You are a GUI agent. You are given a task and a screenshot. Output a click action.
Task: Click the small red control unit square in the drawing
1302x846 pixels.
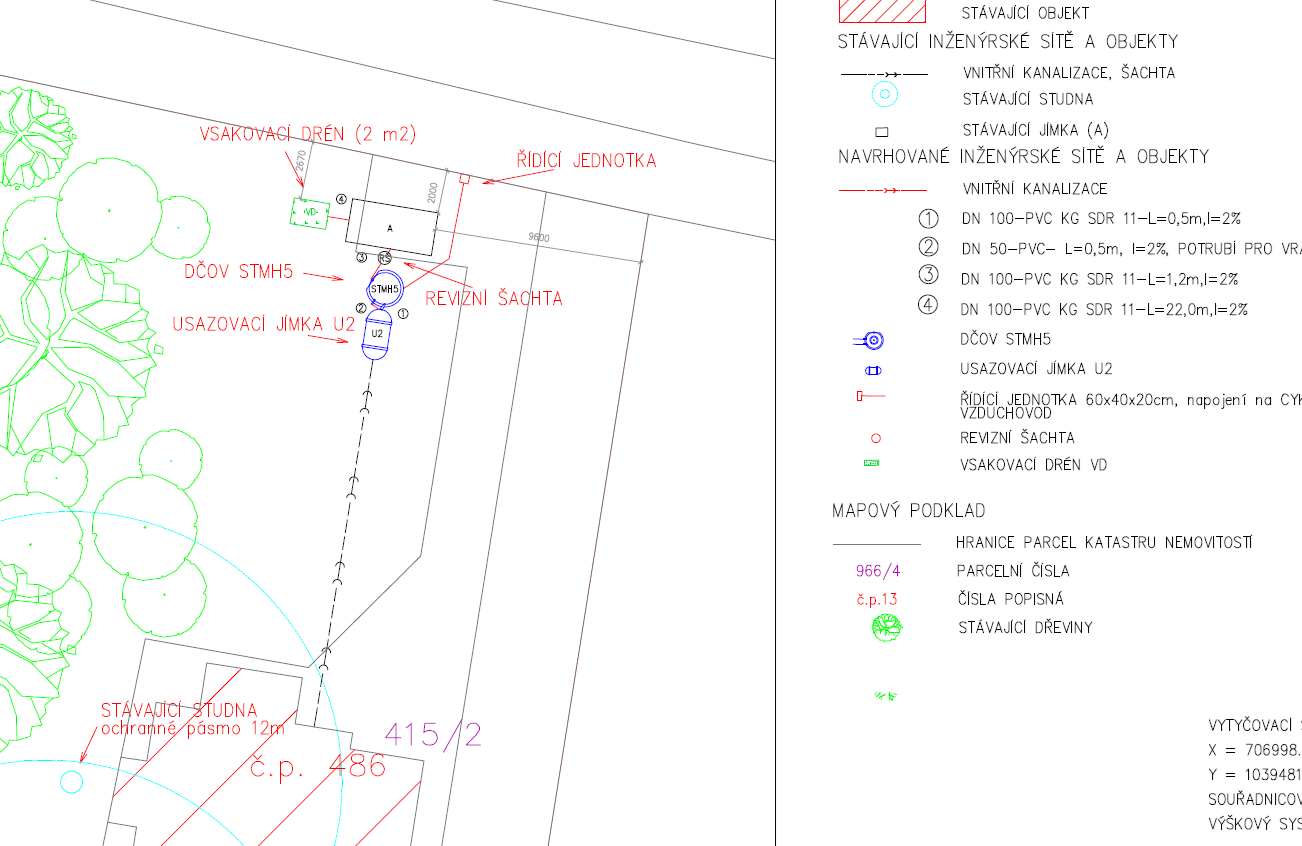click(464, 179)
